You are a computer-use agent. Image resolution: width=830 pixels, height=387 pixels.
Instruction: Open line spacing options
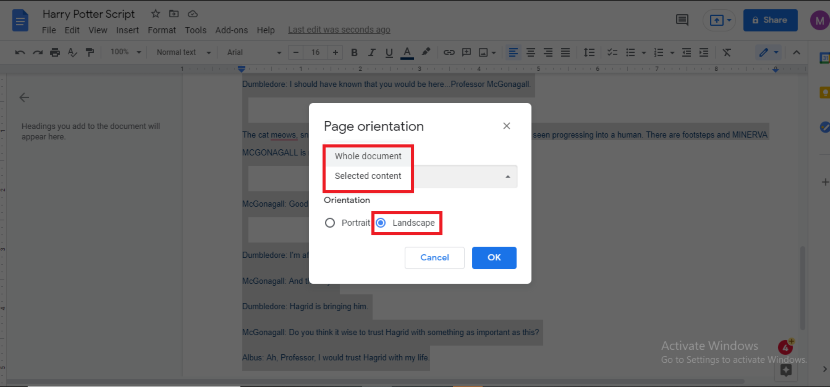589,52
